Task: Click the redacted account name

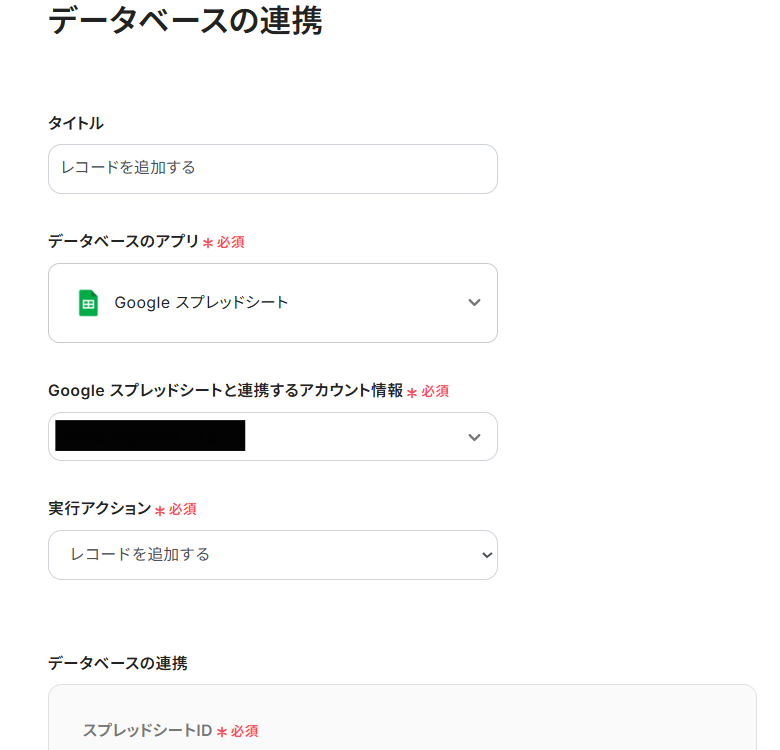Action: [x=150, y=436]
